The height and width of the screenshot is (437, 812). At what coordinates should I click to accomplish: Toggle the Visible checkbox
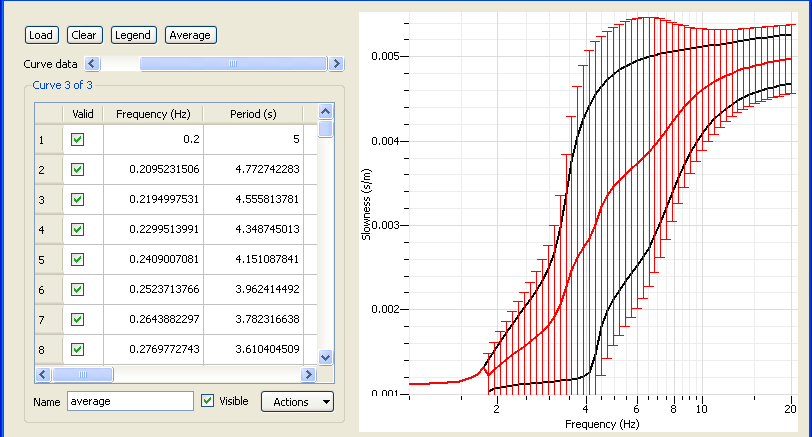click(x=208, y=401)
